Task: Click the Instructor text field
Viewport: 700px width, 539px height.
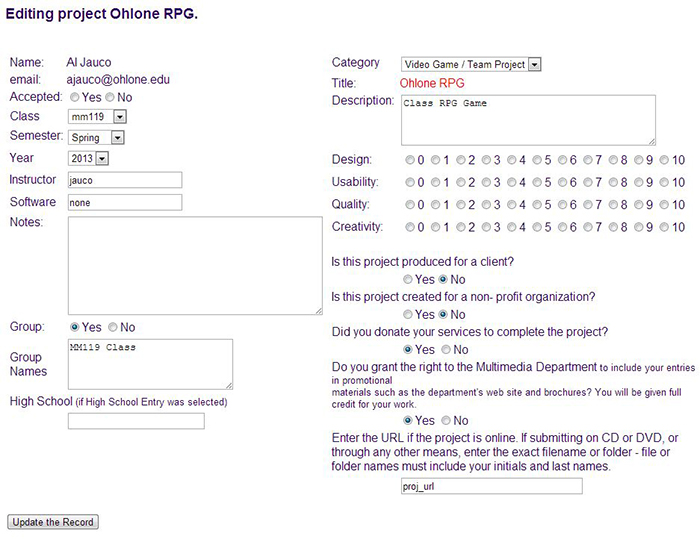Action: [x=124, y=180]
